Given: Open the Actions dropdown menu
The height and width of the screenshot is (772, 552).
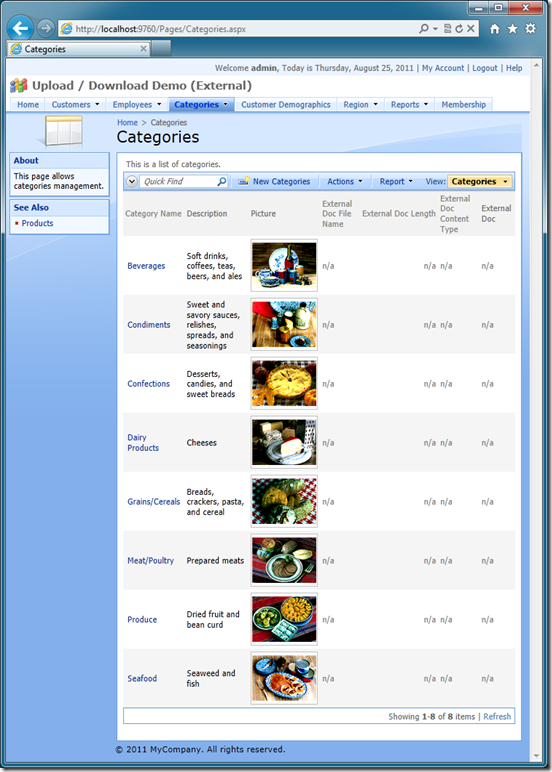Looking at the screenshot, I should pyautogui.click(x=345, y=182).
